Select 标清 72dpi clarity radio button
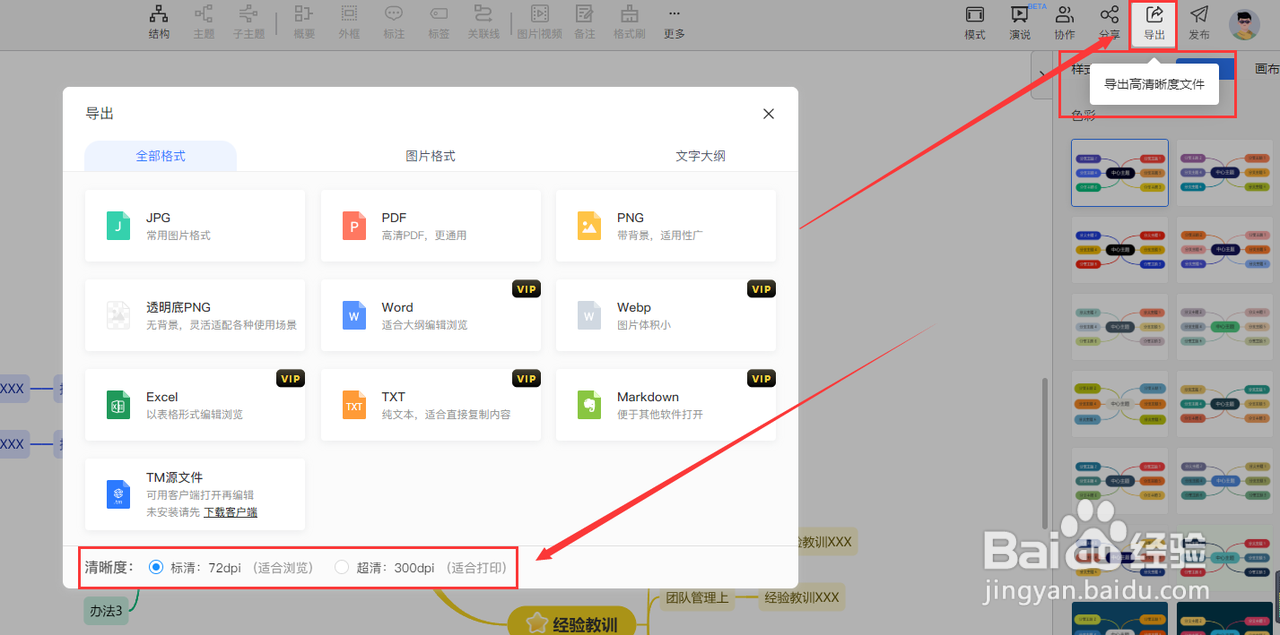1280x635 pixels. pyautogui.click(x=156, y=567)
